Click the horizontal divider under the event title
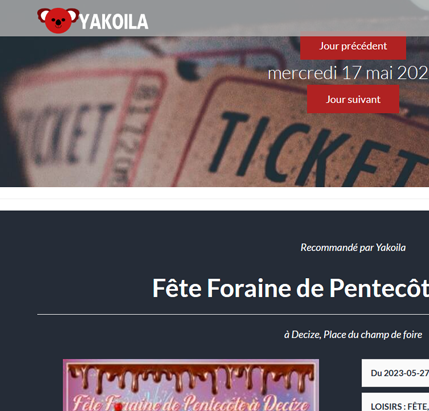Viewport: 429px width, 411px height. [233, 314]
